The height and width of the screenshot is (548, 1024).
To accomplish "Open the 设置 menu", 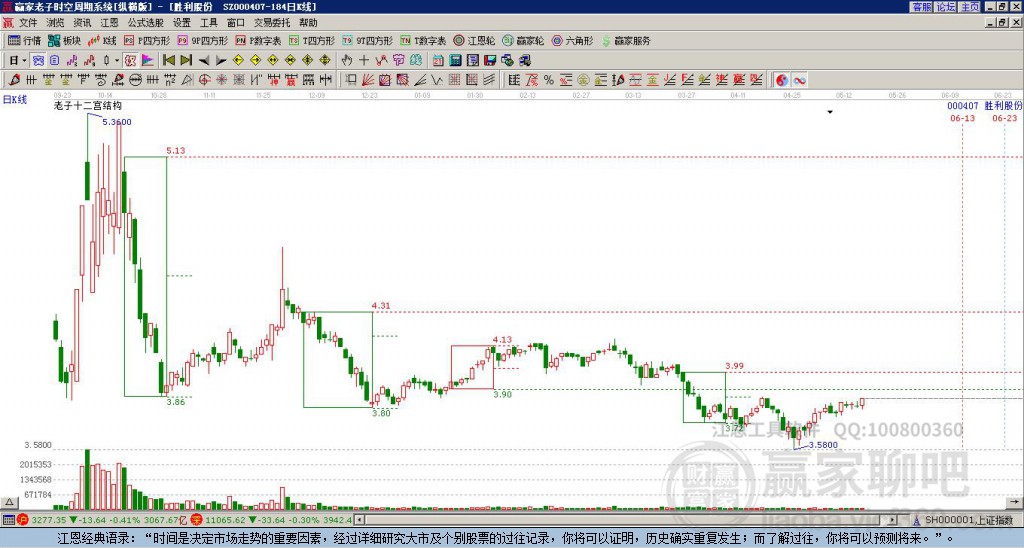I will pos(182,23).
